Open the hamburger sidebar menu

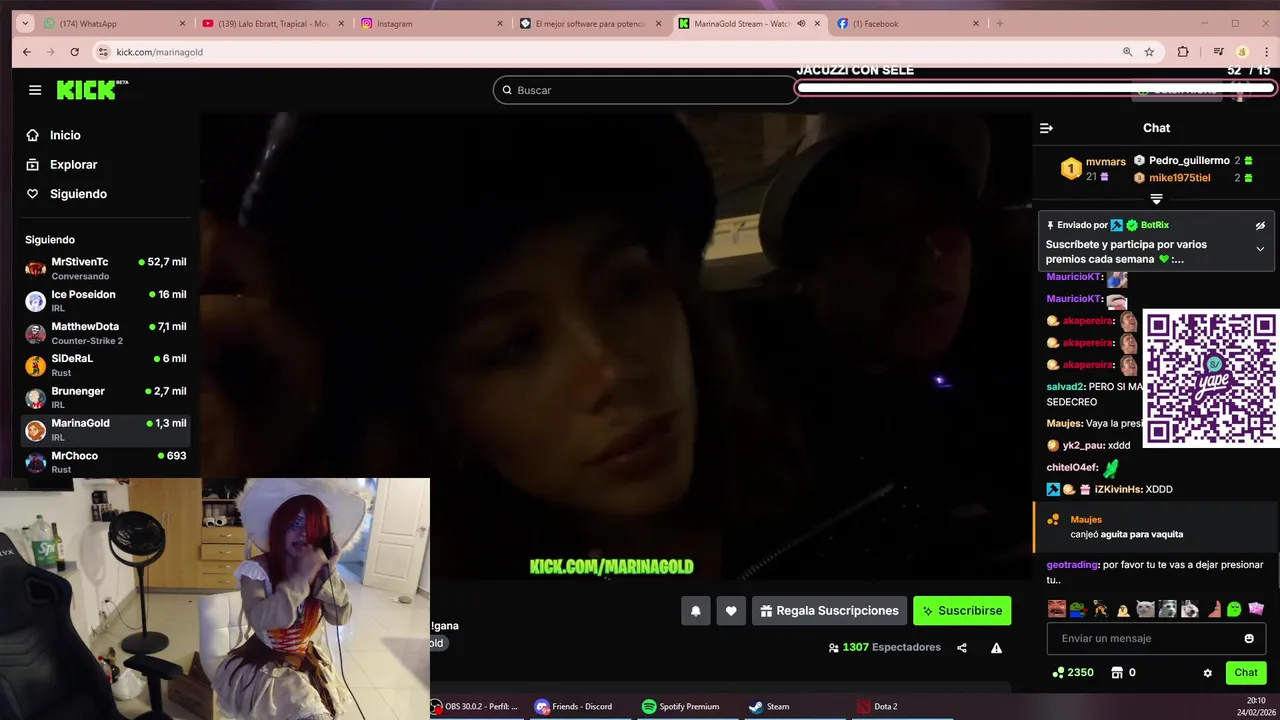[x=35, y=90]
